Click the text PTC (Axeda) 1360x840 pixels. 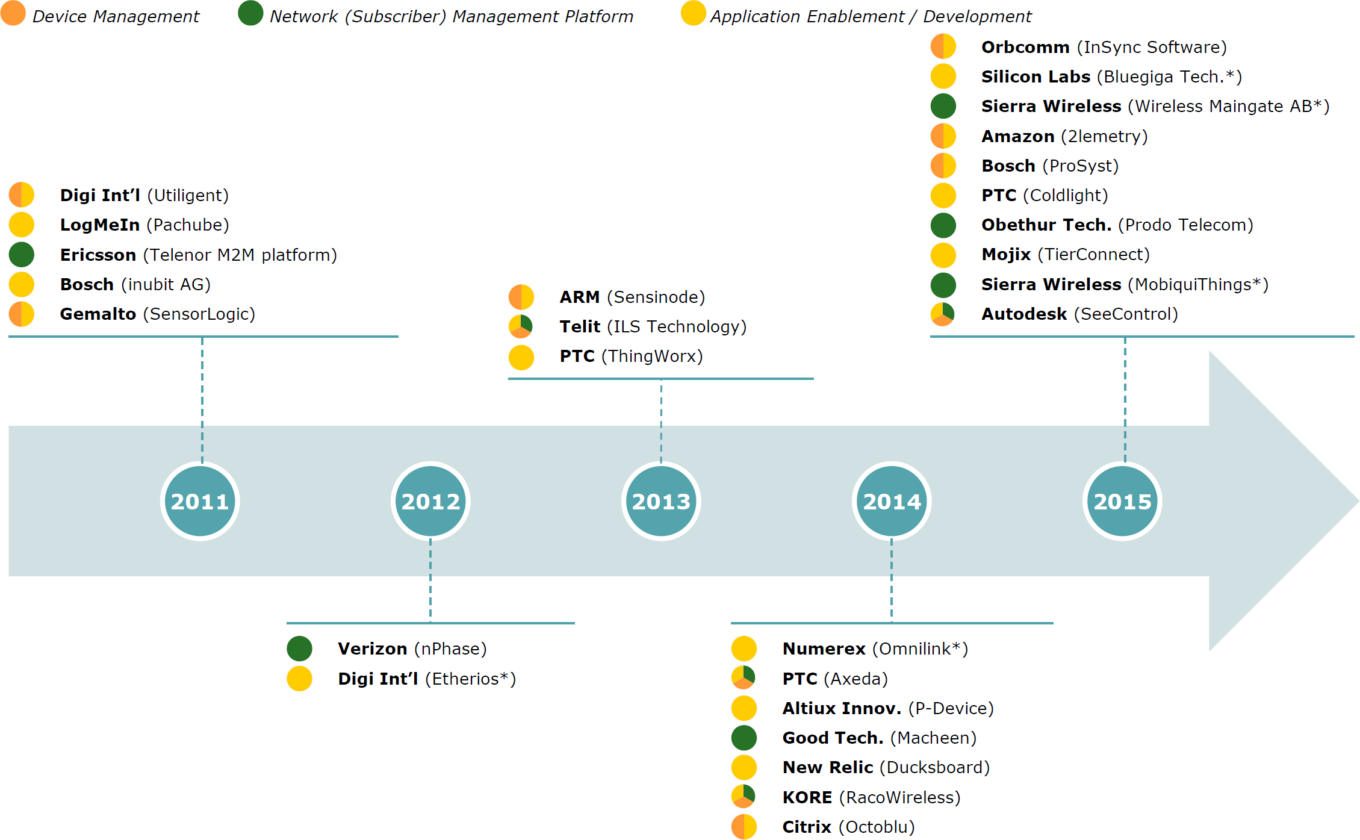click(835, 679)
